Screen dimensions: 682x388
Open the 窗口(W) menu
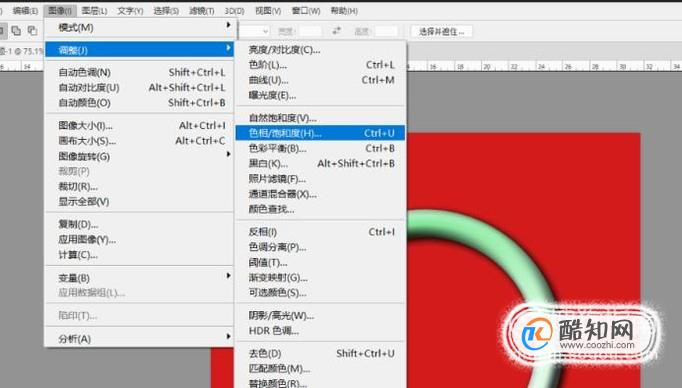click(x=306, y=10)
